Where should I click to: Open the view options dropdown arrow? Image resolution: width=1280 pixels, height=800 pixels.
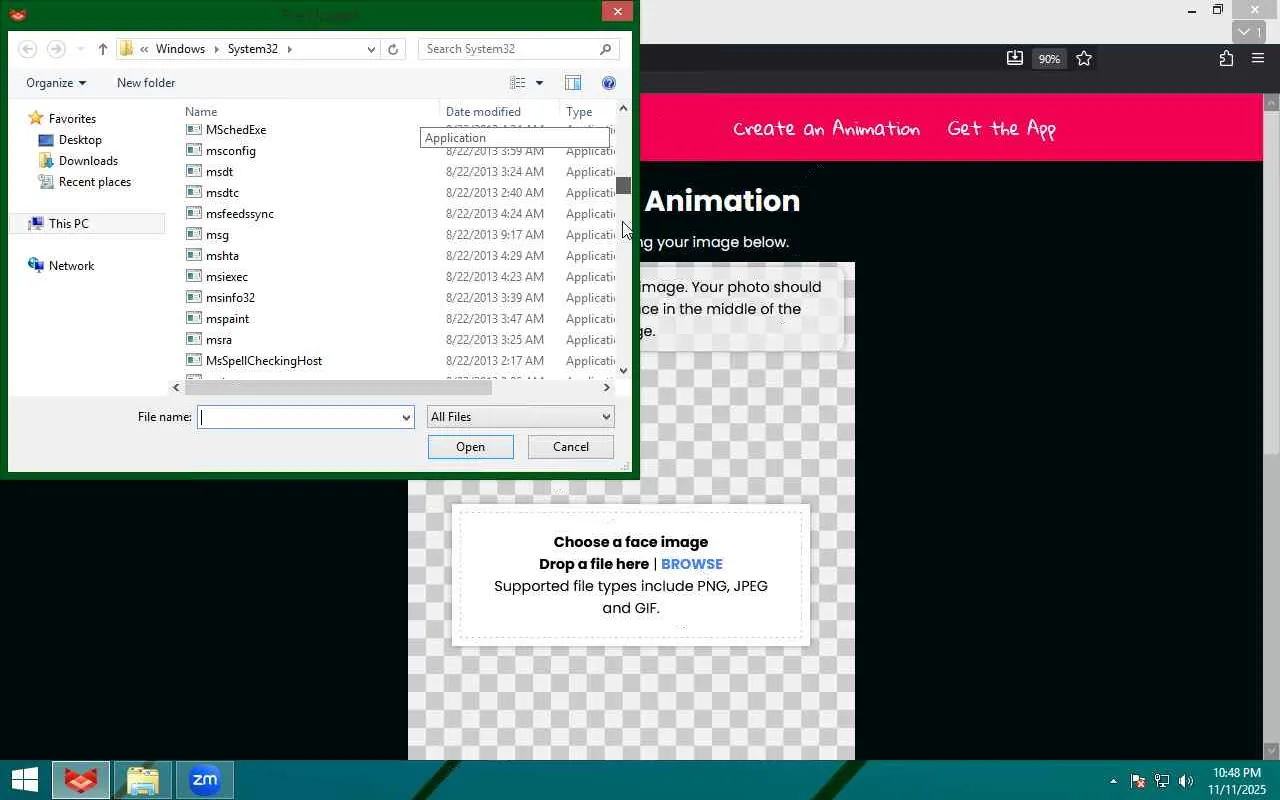tap(539, 83)
